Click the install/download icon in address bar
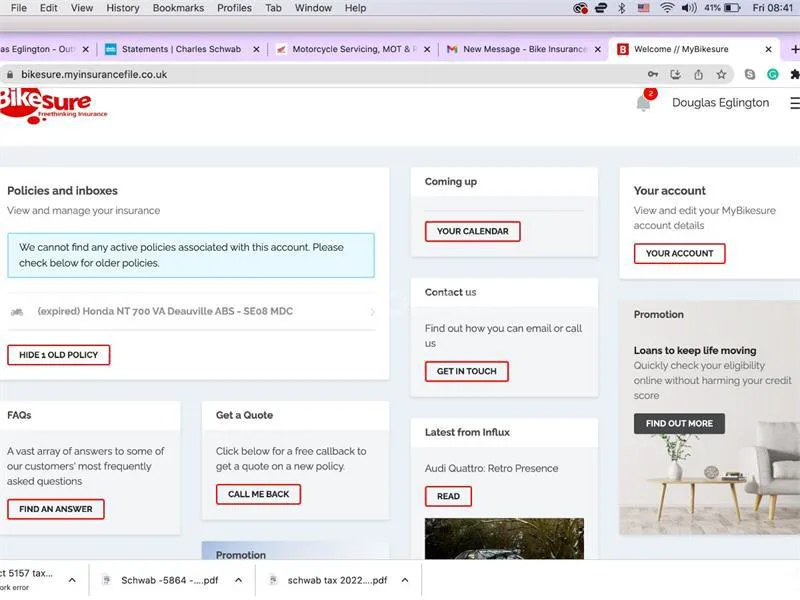Image resolution: width=800 pixels, height=600 pixels. (x=676, y=74)
